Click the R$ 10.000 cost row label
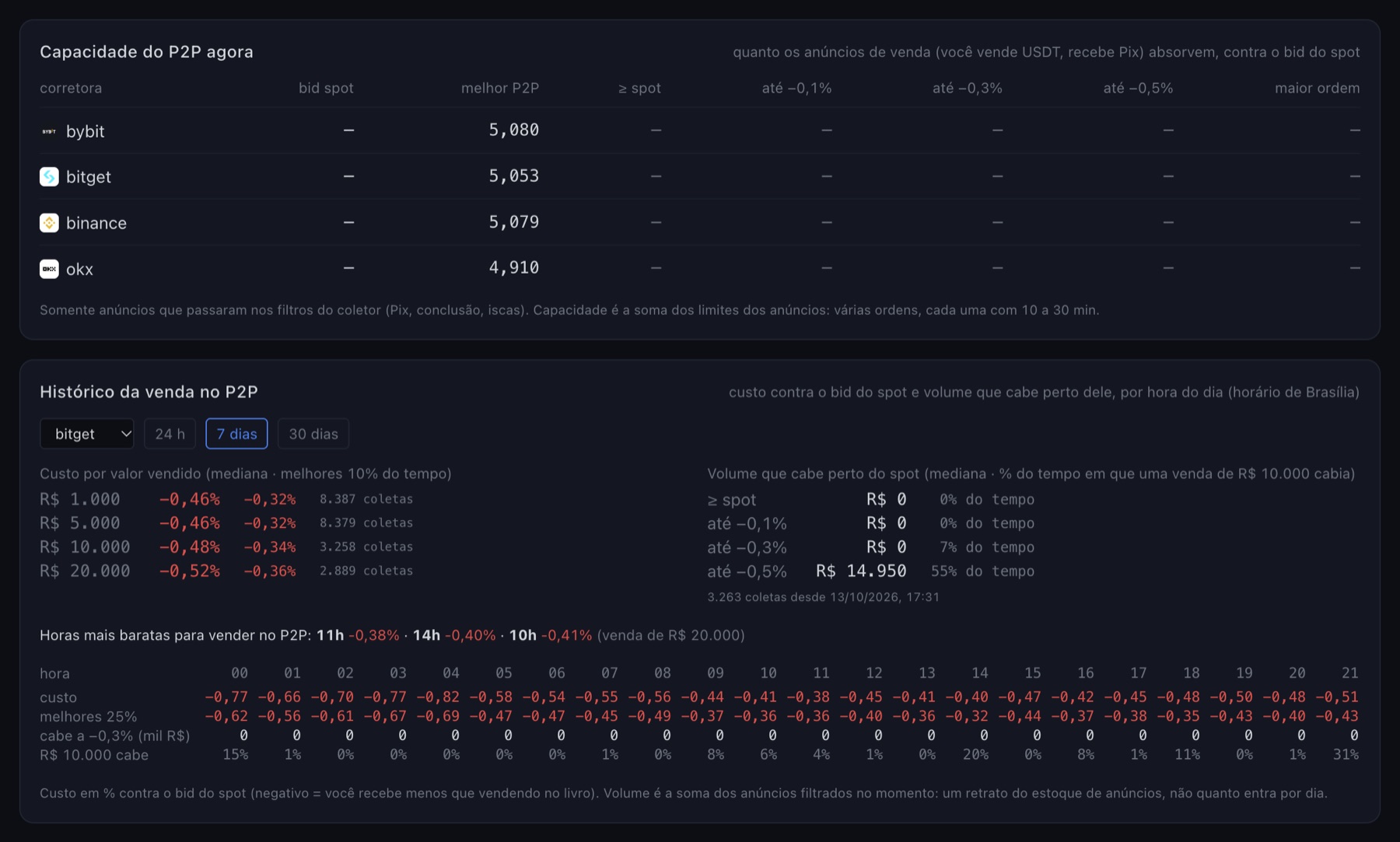Viewport: 1400px width, 842px height. (85, 547)
